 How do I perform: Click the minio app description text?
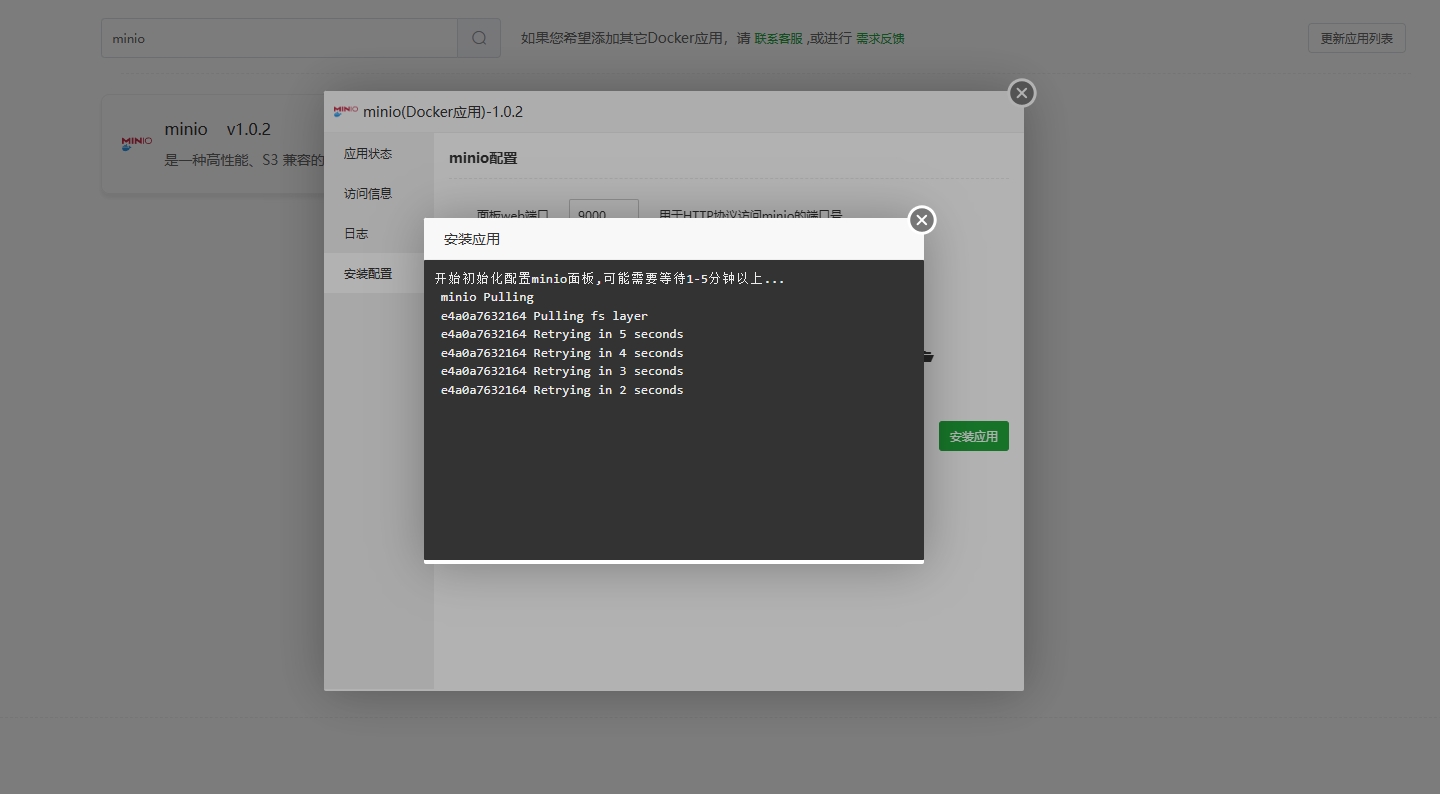(244, 160)
